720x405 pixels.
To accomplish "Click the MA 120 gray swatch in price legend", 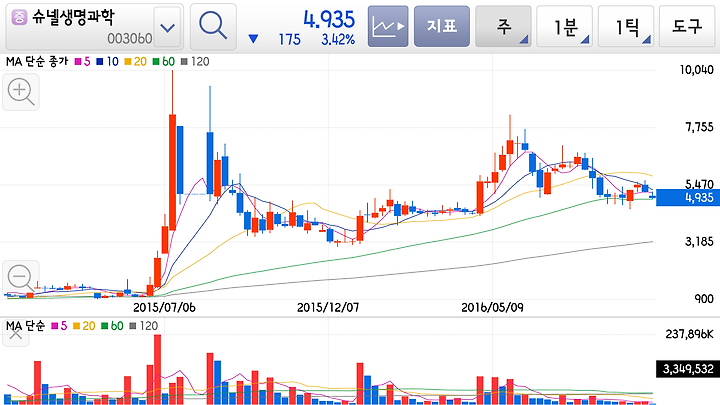I will click(x=184, y=62).
